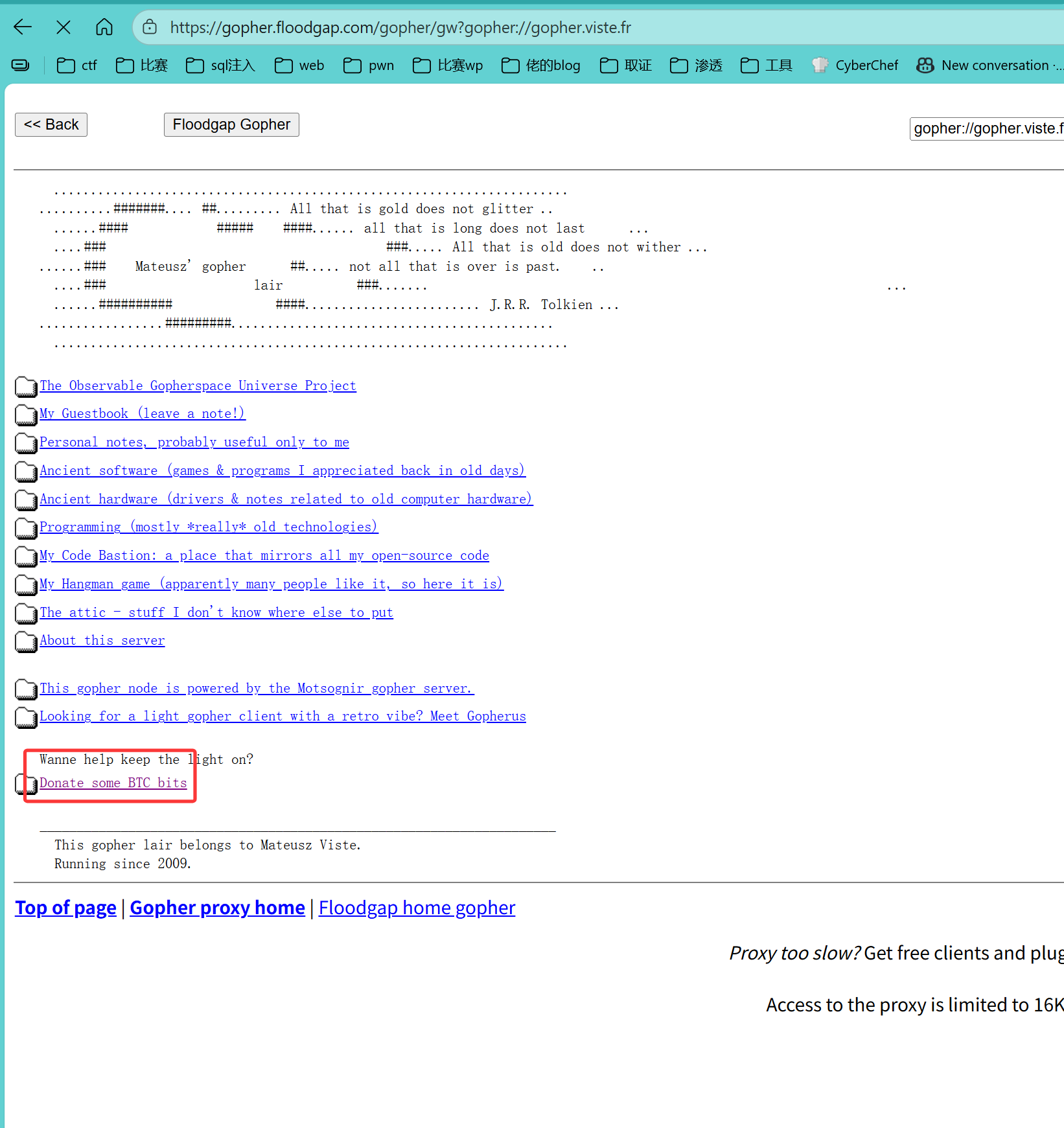Click folder icon beside About this server
1064x1128 pixels.
pos(26,641)
